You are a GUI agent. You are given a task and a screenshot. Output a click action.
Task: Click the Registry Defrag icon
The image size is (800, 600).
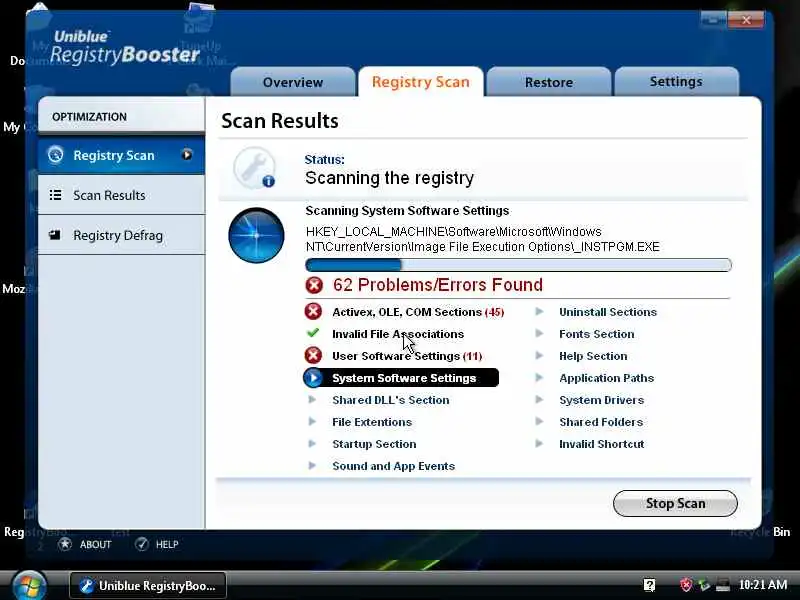(55, 235)
